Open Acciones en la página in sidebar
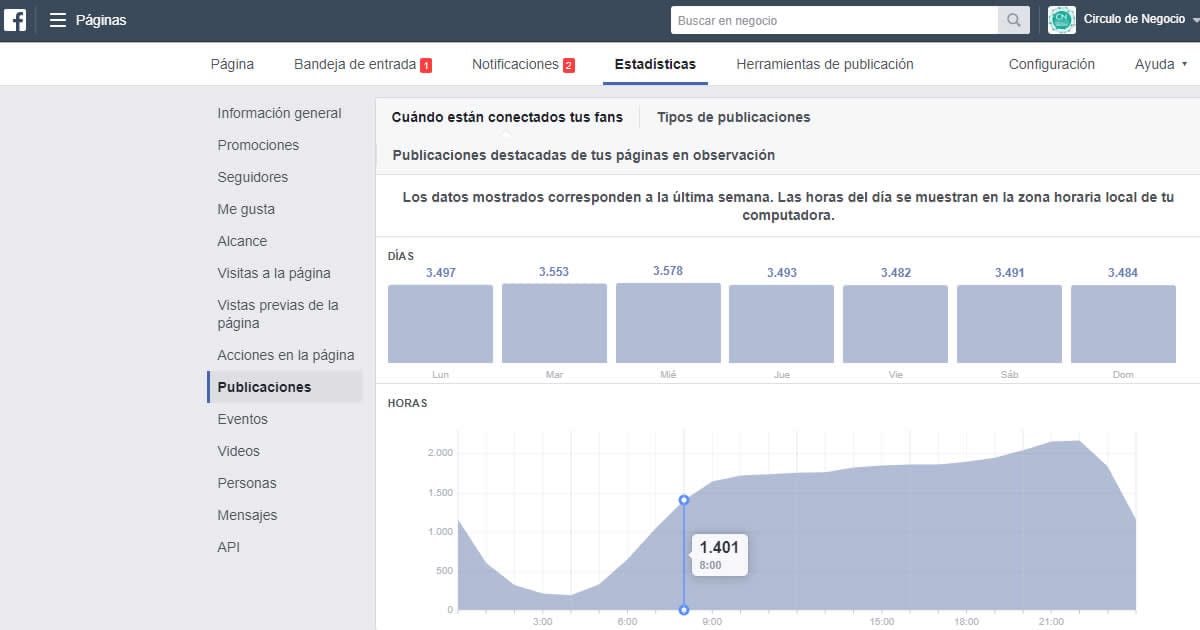 click(286, 355)
